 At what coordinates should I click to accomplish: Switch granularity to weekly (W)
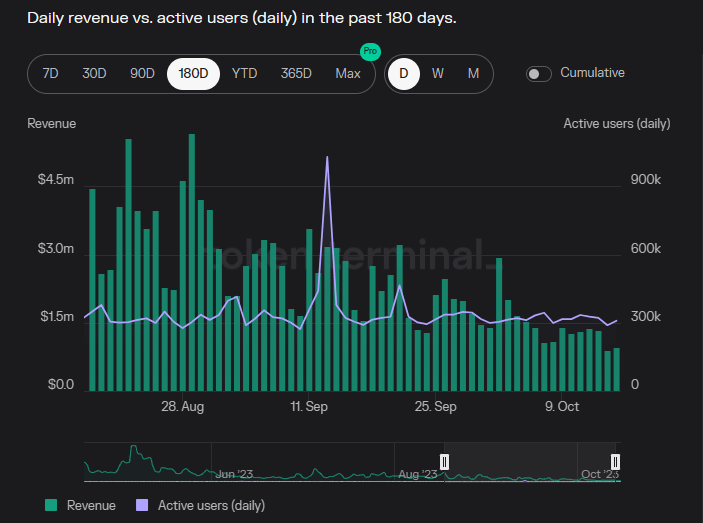click(x=438, y=73)
